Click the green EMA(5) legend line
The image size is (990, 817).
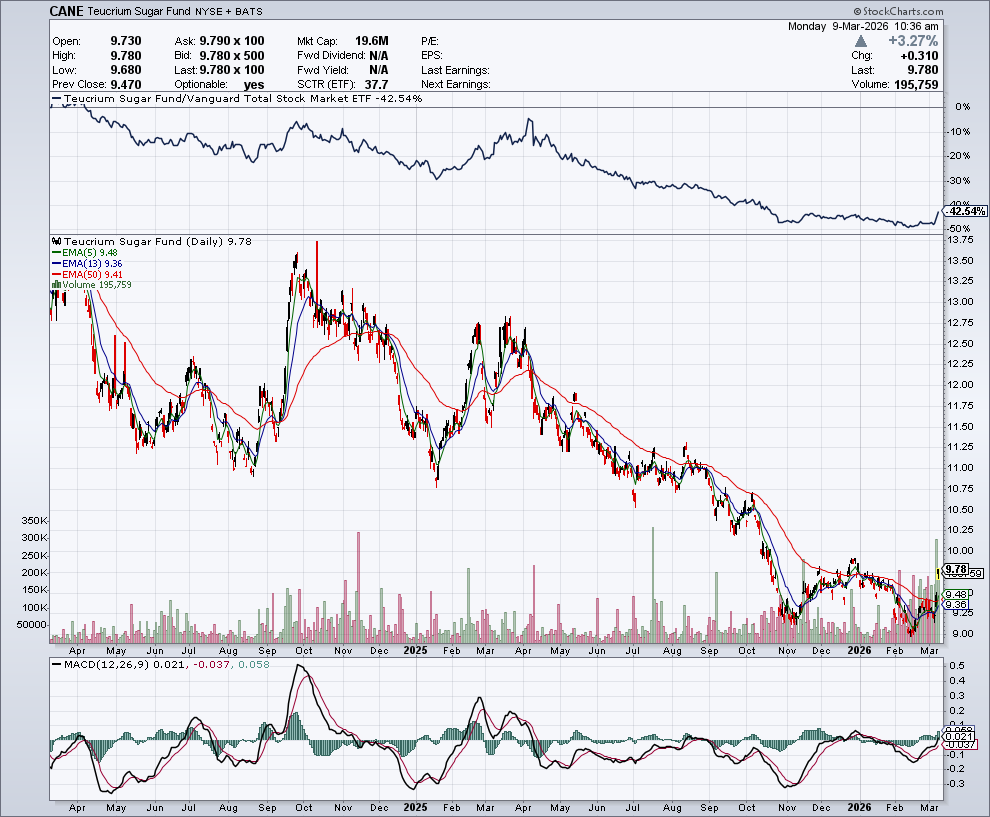click(x=57, y=253)
